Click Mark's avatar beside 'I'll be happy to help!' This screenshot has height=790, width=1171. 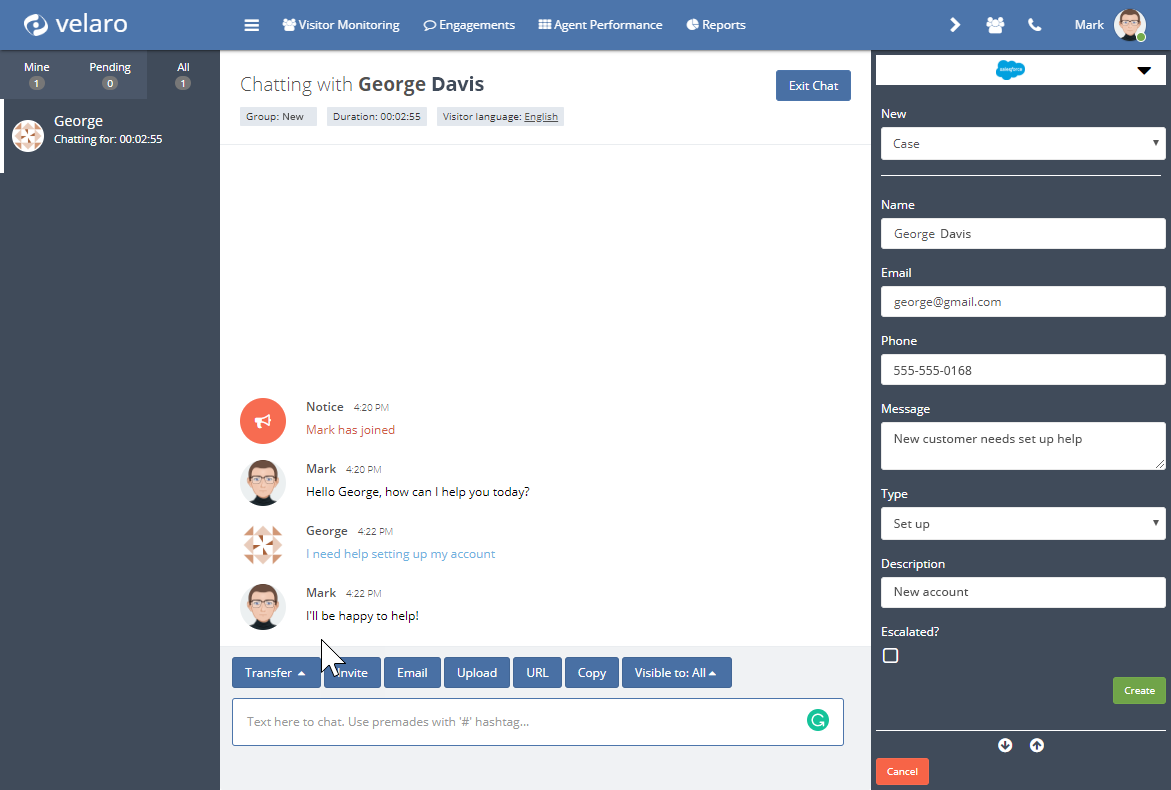coord(263,606)
